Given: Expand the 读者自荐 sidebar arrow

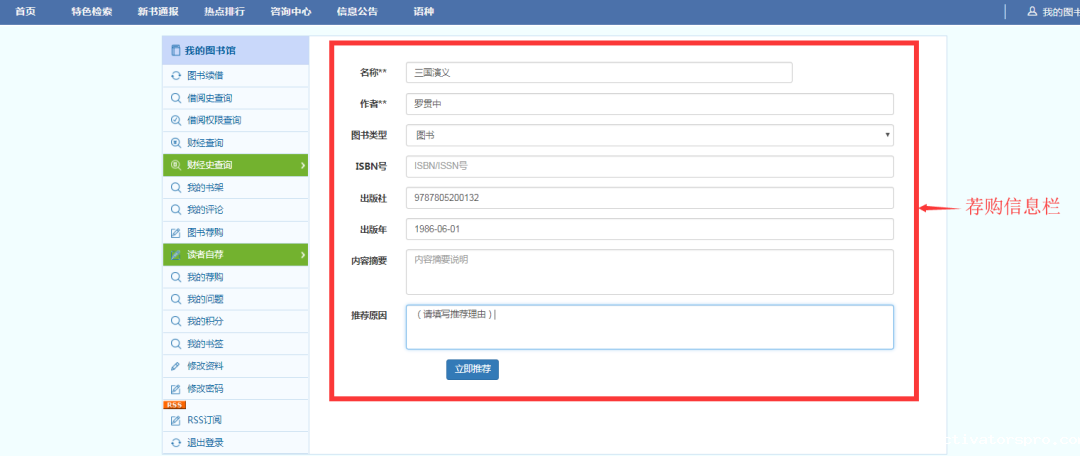Looking at the screenshot, I should pos(302,255).
